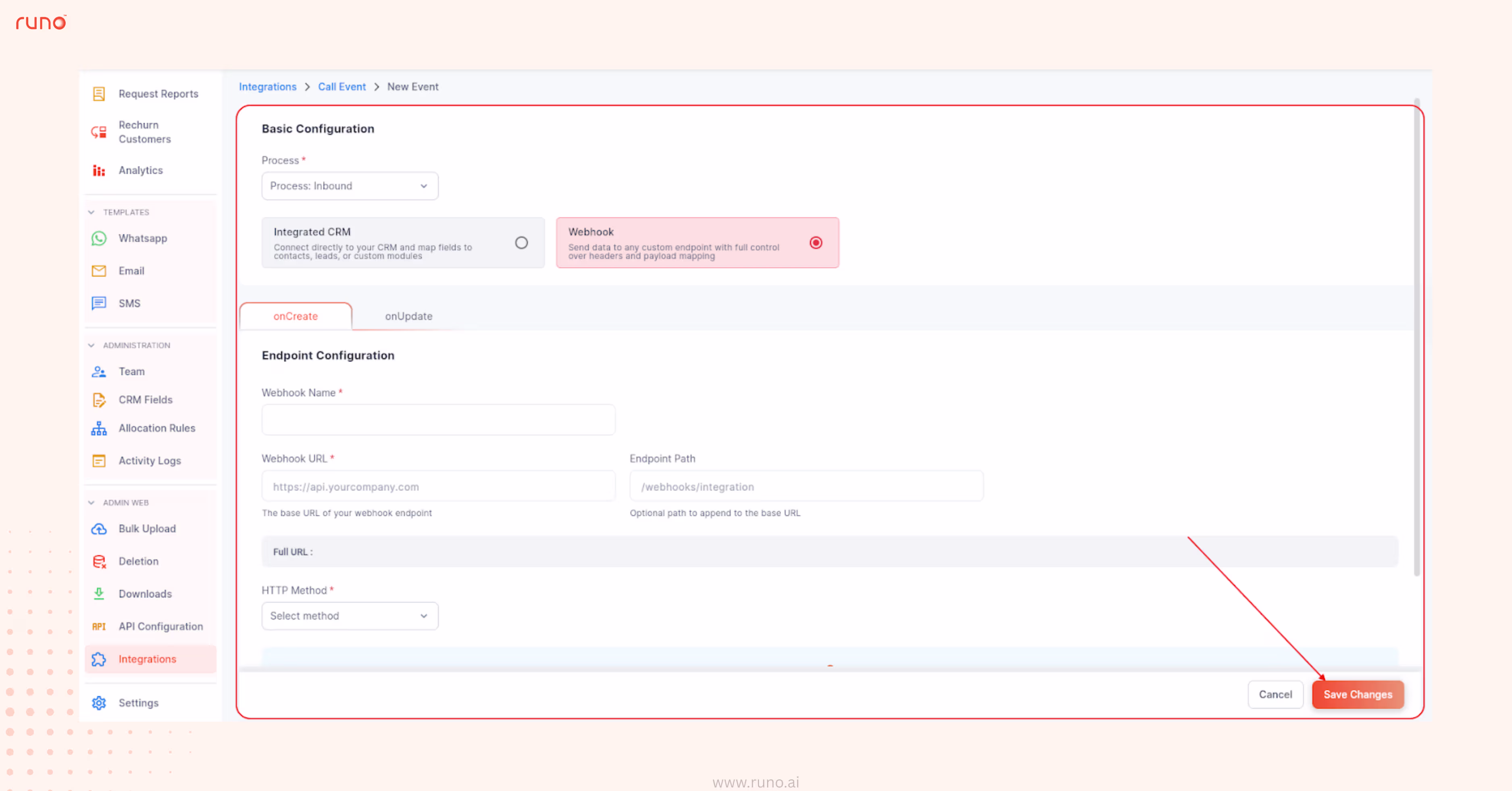Select the onCreate tab
Screen dimensions: 1512x791
(x=295, y=316)
